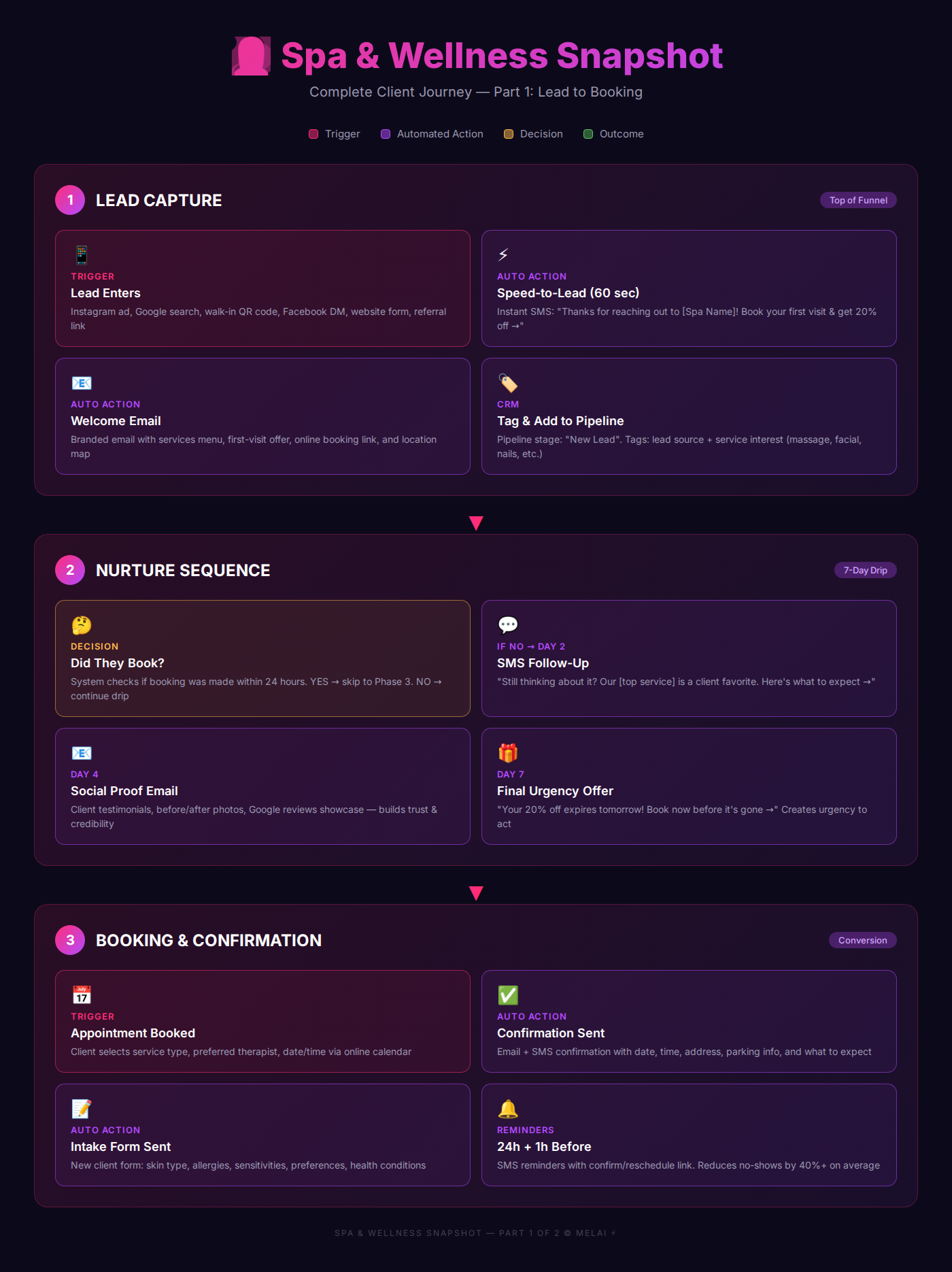952x1272 pixels.
Task: Click the green checkmark Confirmation Sent icon
Action: pyautogui.click(x=508, y=995)
